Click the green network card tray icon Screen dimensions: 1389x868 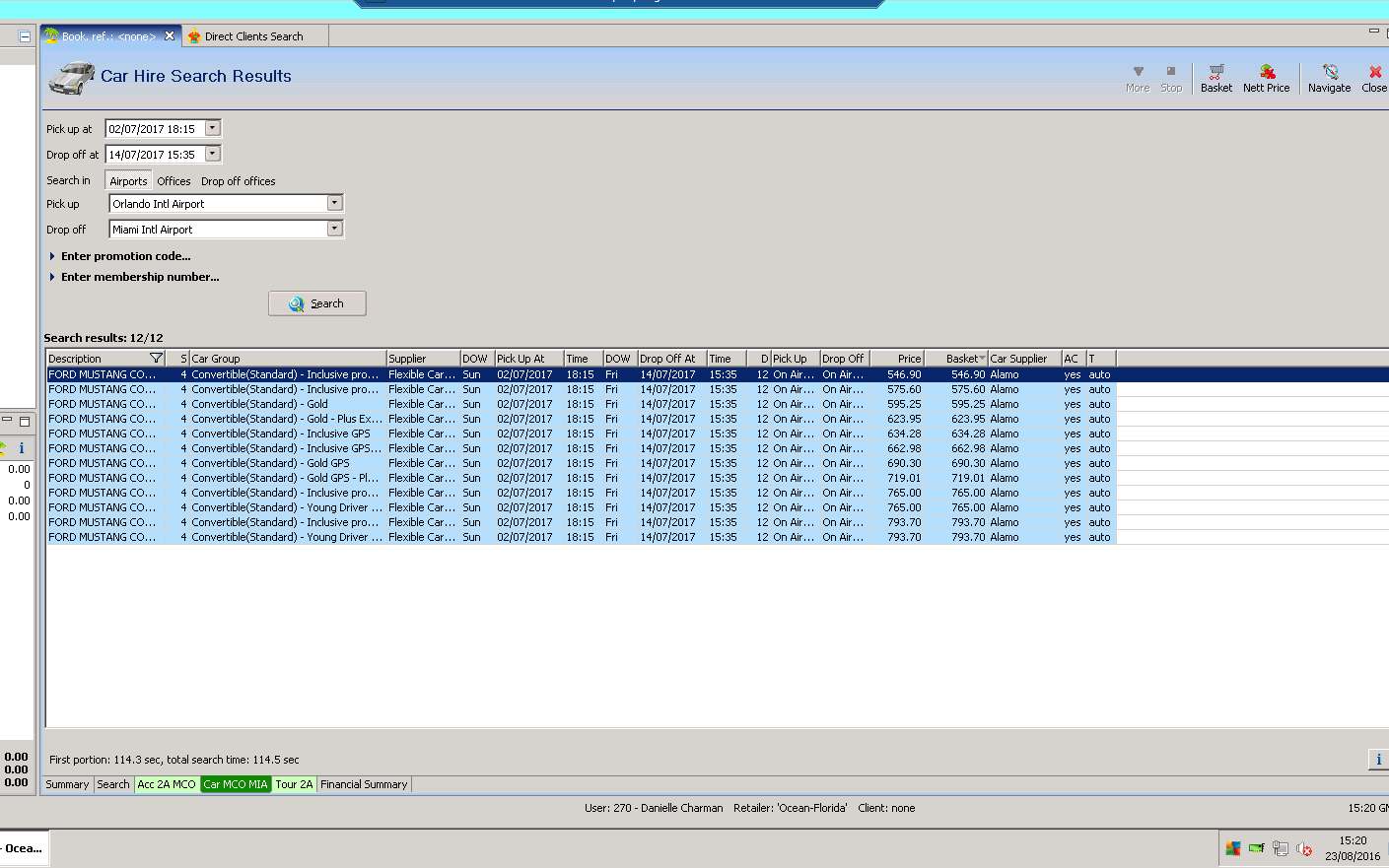(1257, 847)
